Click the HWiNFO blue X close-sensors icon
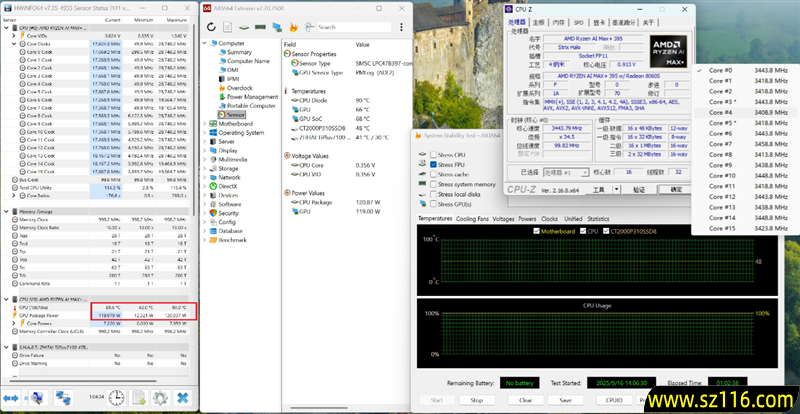 pyautogui.click(x=183, y=398)
